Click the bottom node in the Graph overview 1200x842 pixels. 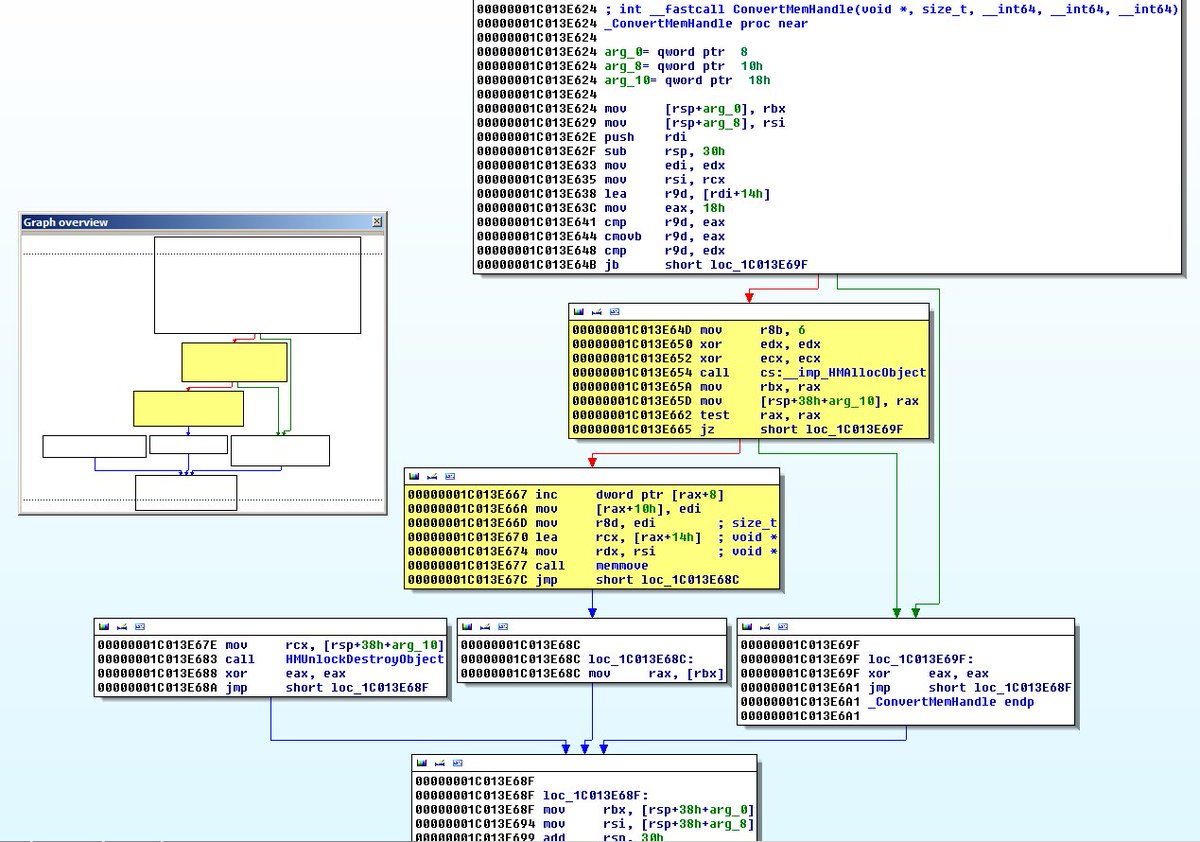(x=186, y=492)
